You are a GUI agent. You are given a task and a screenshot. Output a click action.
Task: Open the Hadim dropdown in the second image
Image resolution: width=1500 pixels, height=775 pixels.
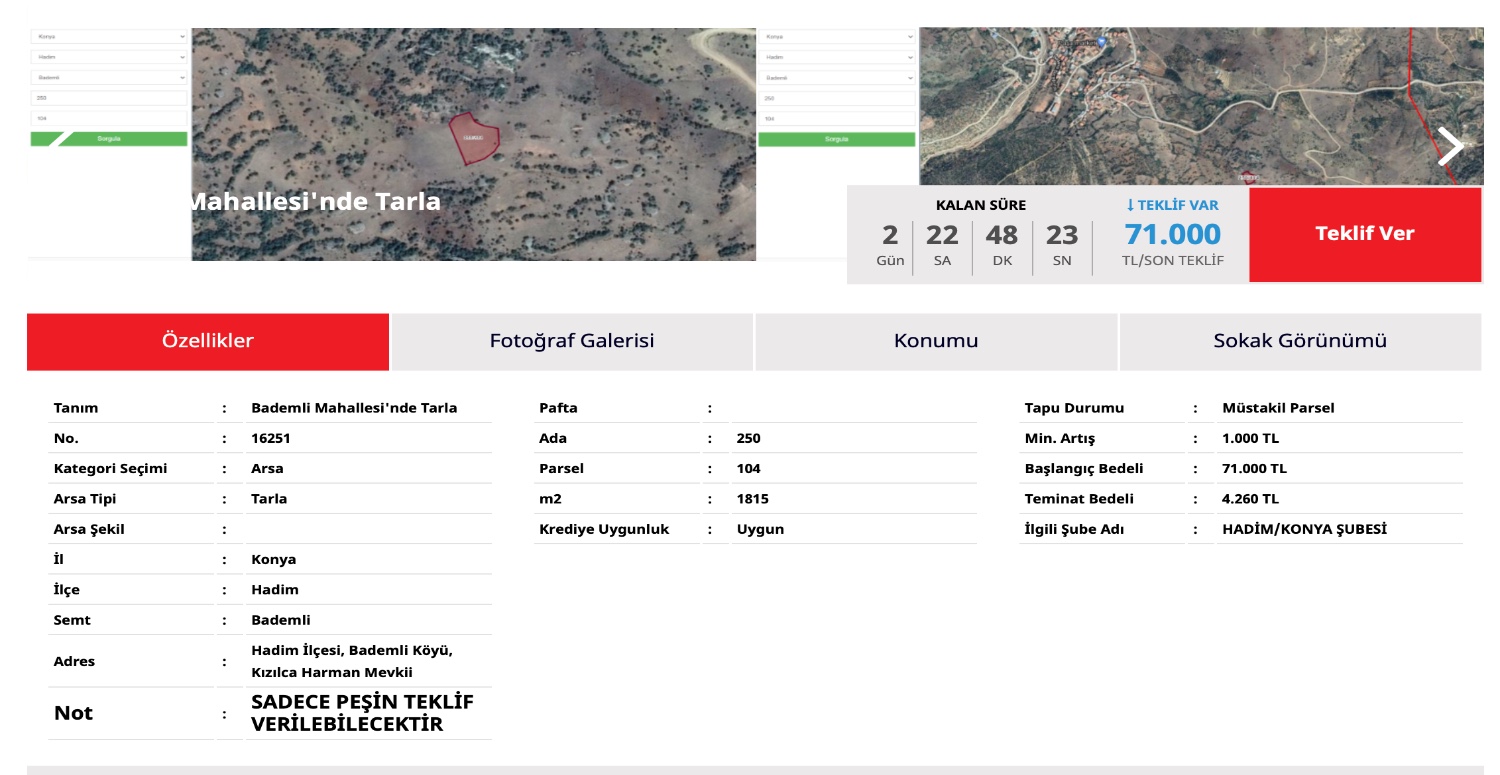click(x=837, y=57)
